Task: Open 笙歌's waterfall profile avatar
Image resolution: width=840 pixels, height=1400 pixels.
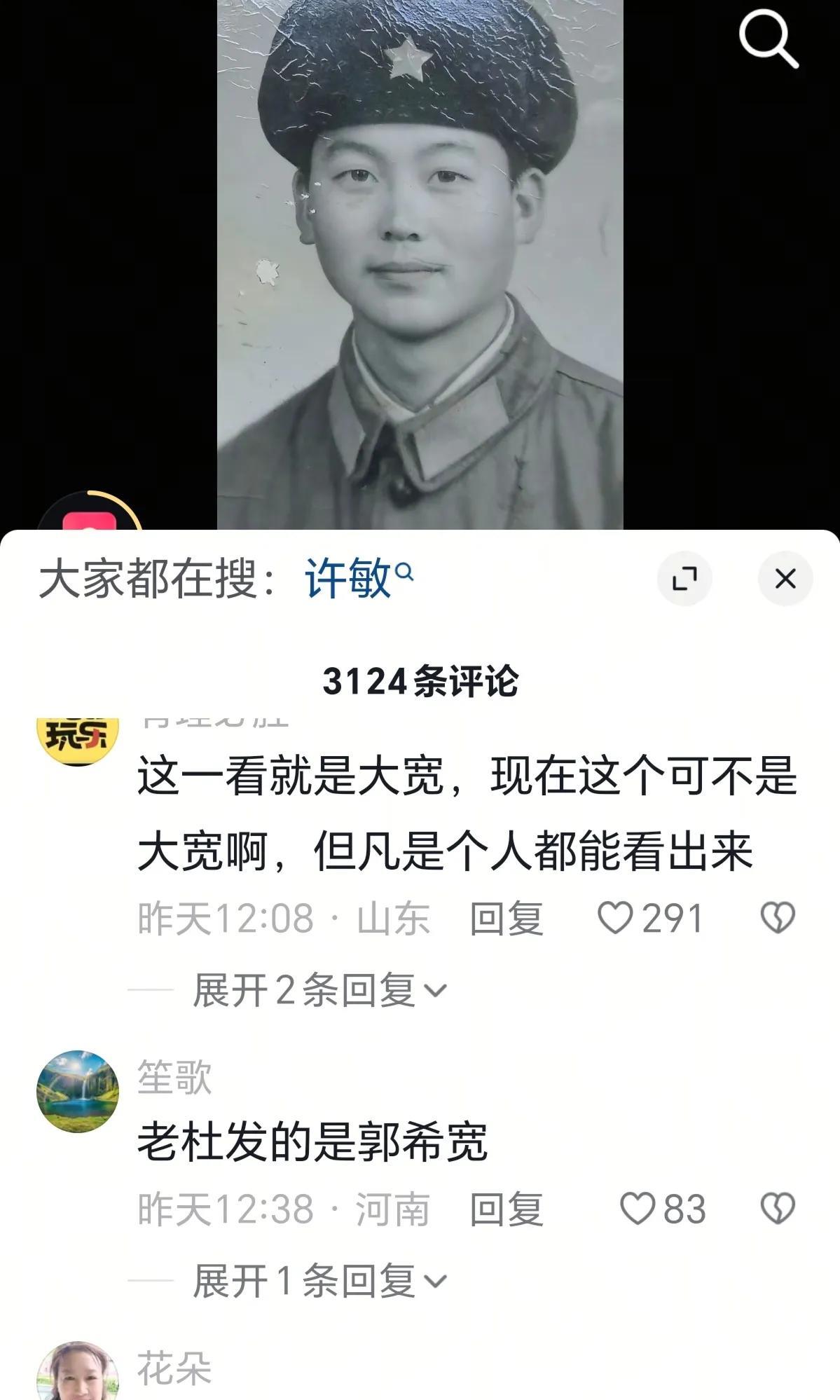Action: 78,1091
